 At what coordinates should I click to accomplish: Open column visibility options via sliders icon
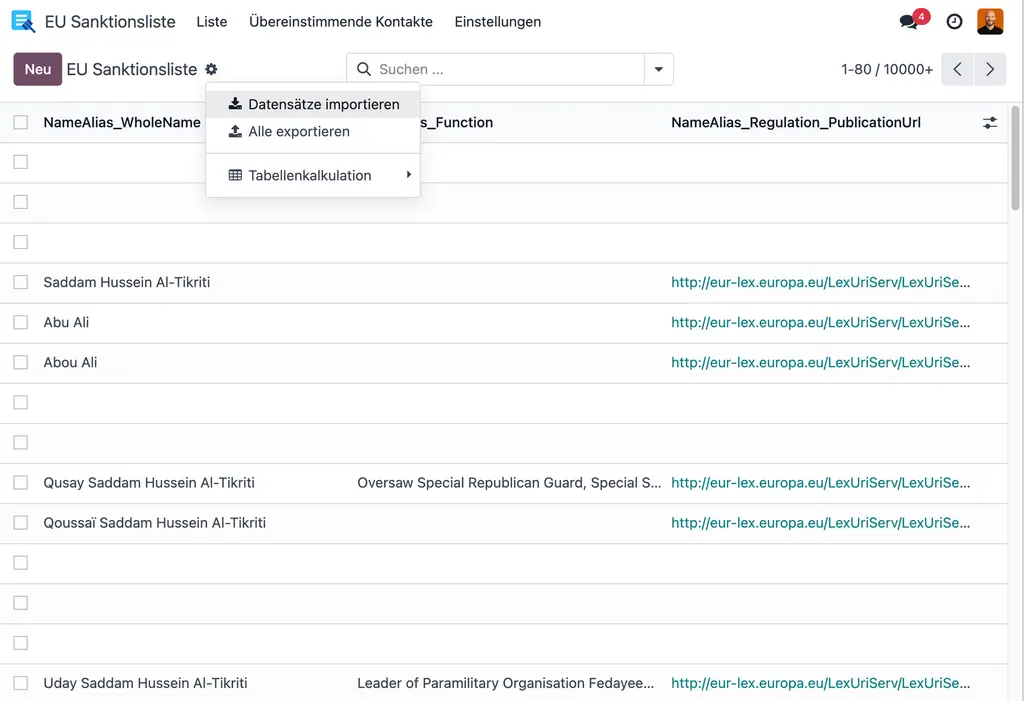tap(990, 122)
